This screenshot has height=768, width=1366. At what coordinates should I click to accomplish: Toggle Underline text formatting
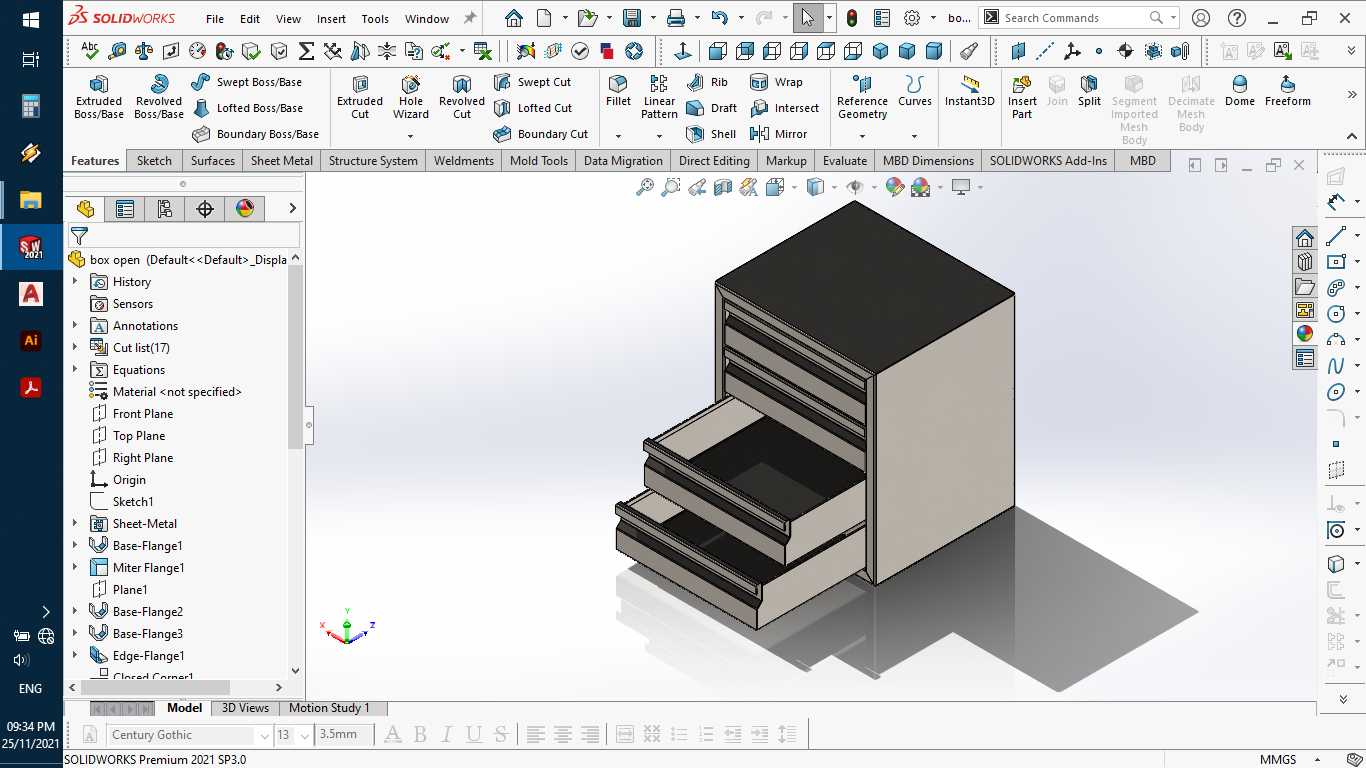[x=474, y=735]
